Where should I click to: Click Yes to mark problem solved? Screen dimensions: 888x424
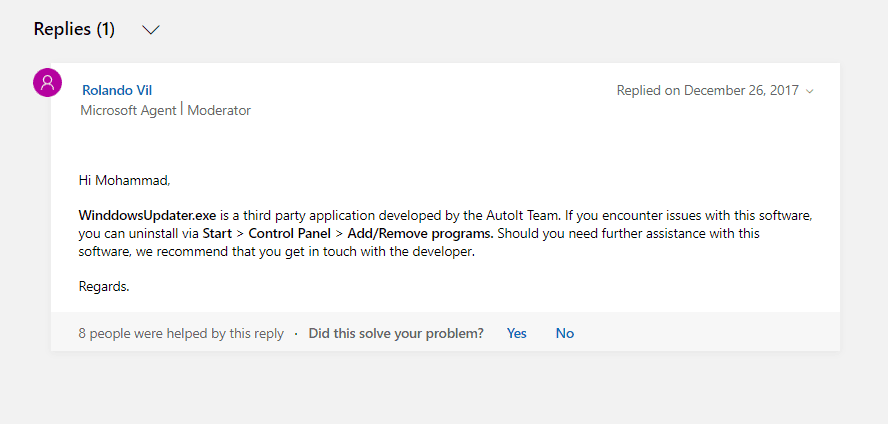[x=516, y=333]
